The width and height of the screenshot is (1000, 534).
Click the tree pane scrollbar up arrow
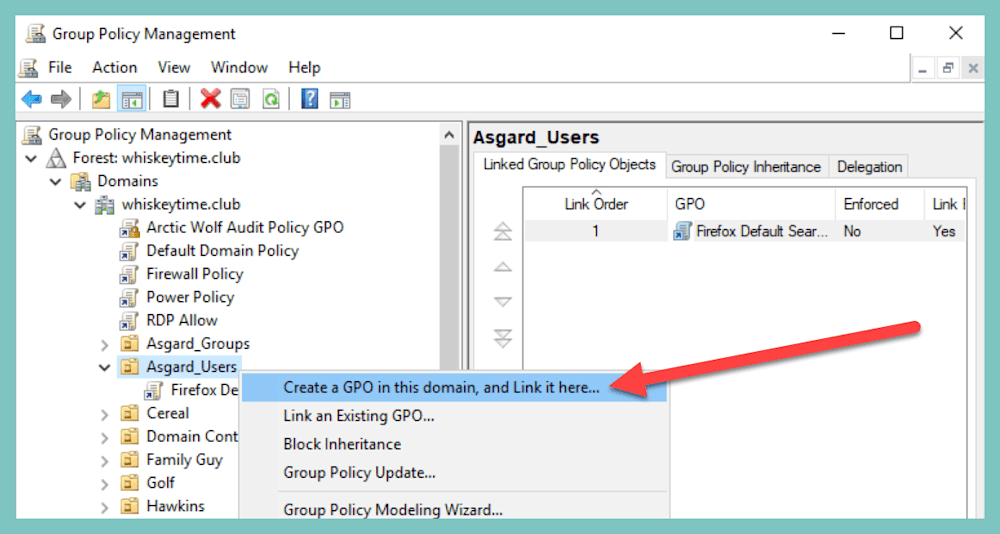[x=449, y=135]
